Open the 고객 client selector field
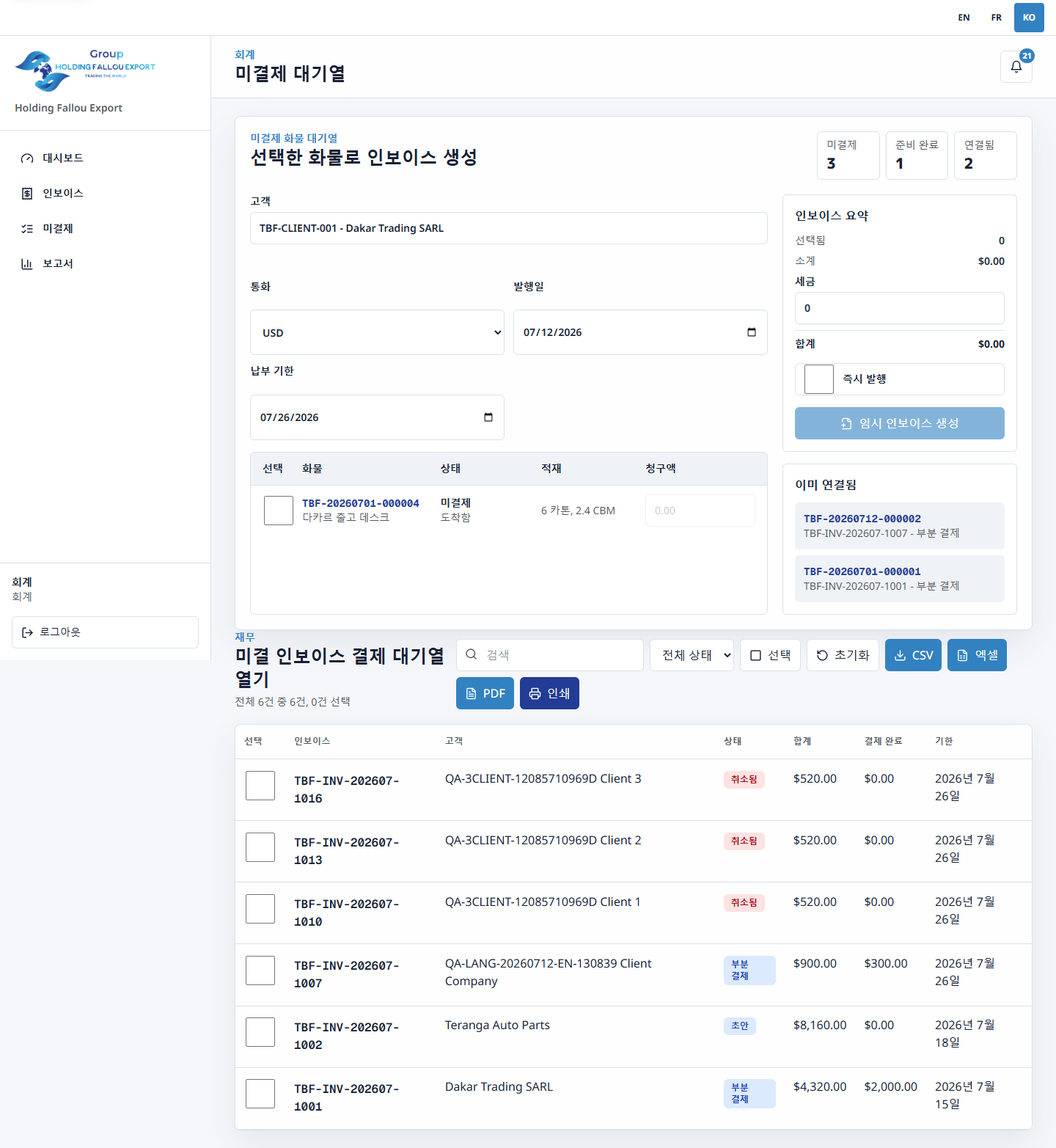1056x1148 pixels. point(509,228)
